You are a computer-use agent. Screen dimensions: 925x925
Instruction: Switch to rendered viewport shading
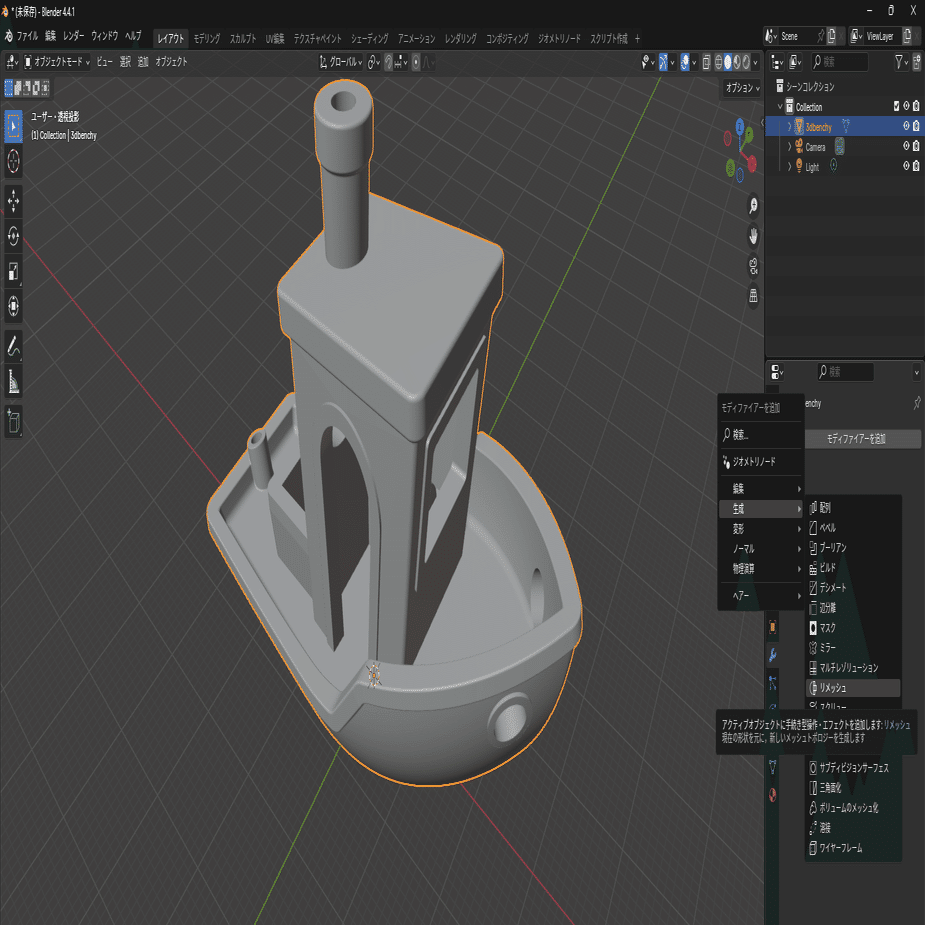pos(746,62)
